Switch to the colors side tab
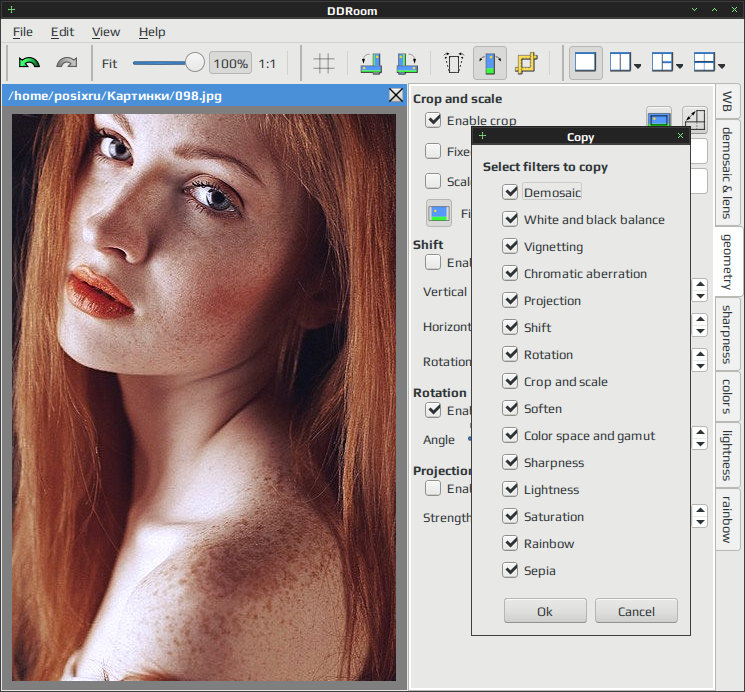The height and width of the screenshot is (692, 745). [x=727, y=396]
